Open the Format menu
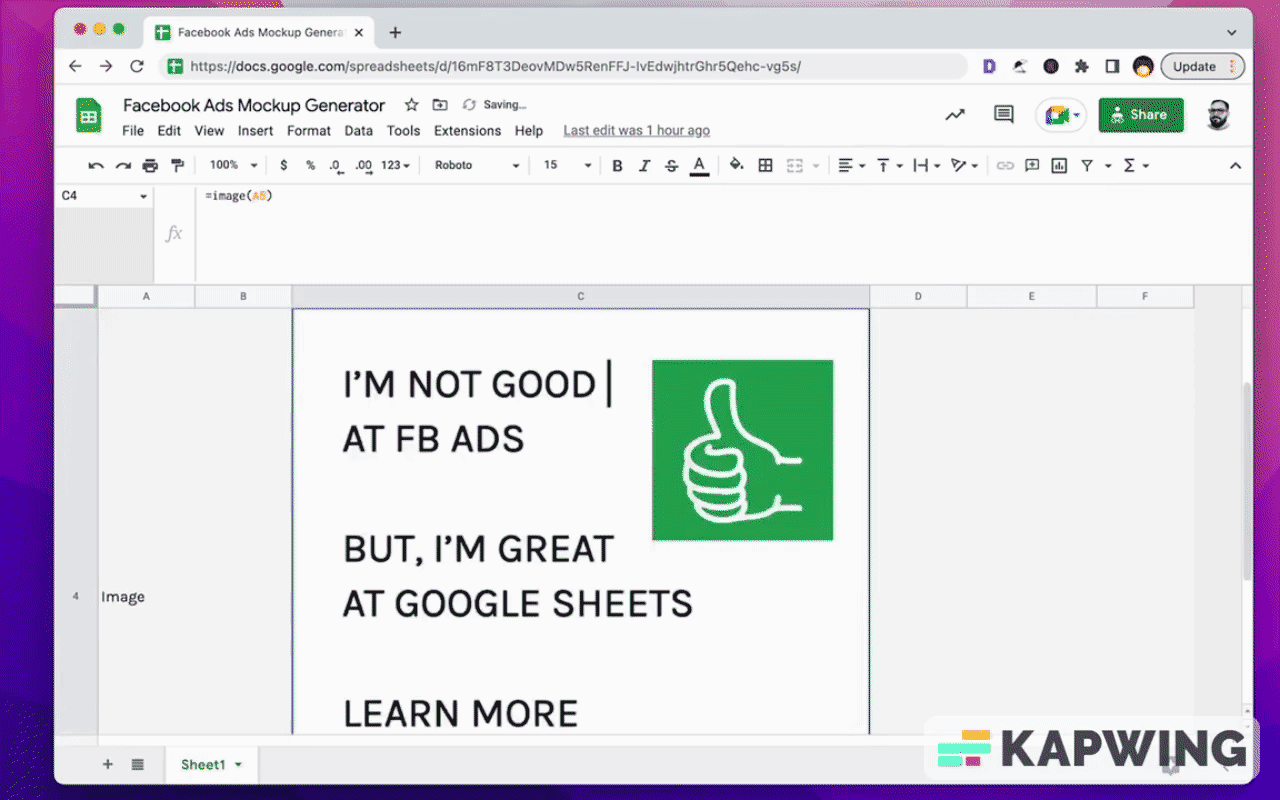Viewport: 1280px width, 800px height. (x=308, y=131)
